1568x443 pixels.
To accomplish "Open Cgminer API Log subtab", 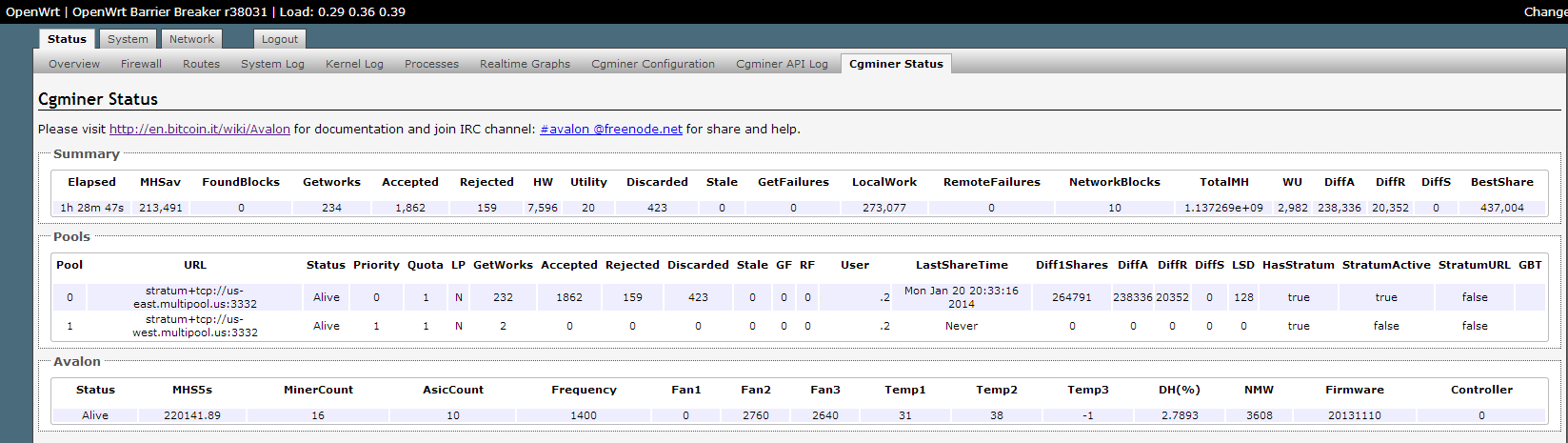I will pos(782,64).
